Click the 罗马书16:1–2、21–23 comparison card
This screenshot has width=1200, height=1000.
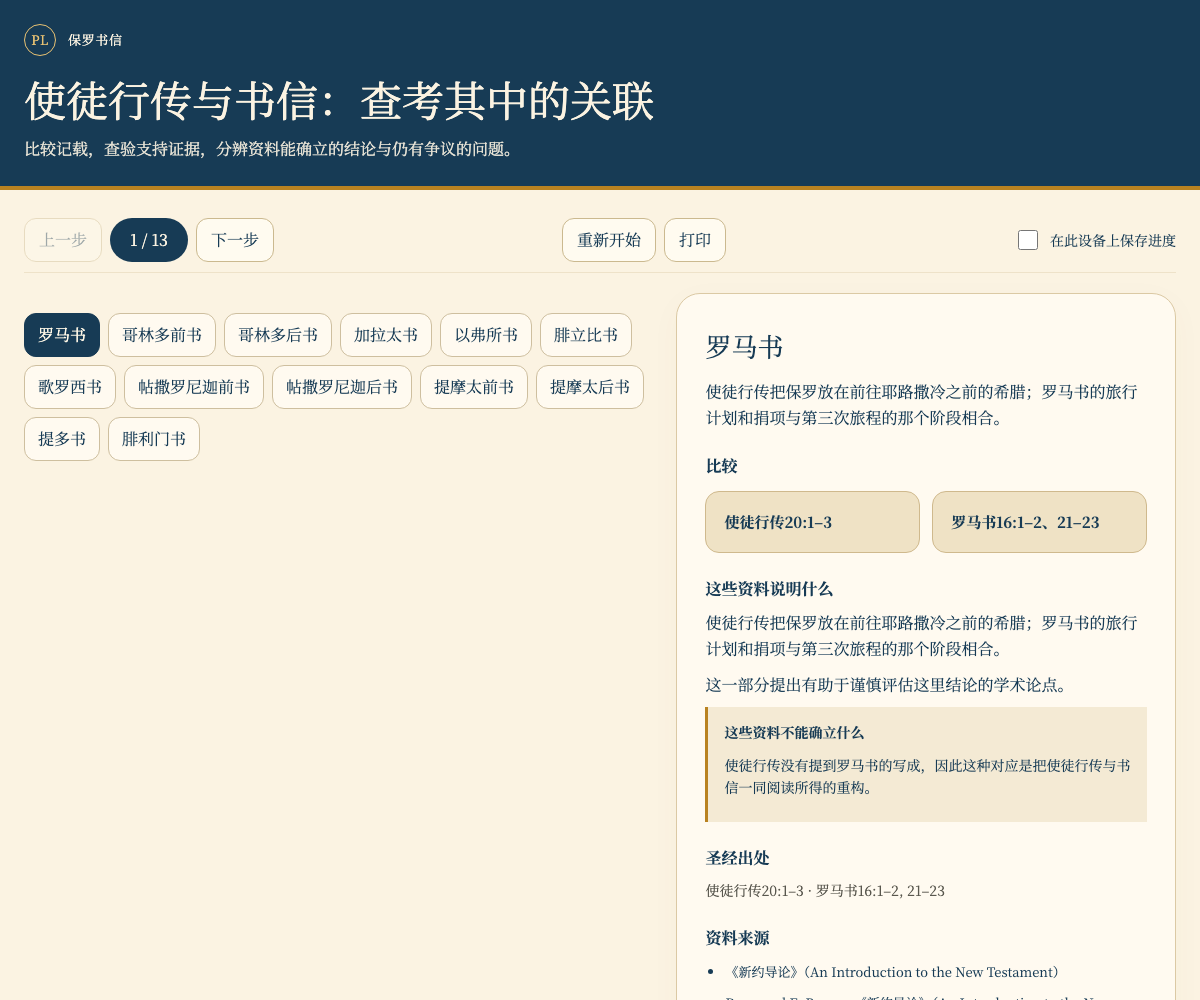(x=1039, y=522)
